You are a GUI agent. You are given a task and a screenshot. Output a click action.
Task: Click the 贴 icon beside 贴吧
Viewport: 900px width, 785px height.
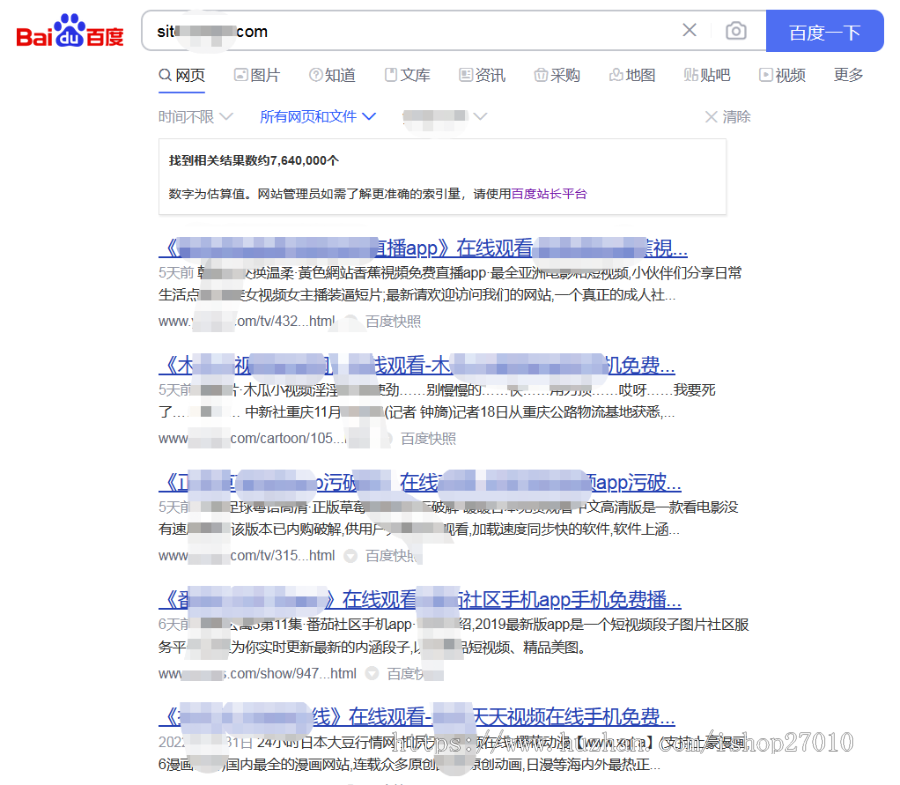tap(690, 75)
